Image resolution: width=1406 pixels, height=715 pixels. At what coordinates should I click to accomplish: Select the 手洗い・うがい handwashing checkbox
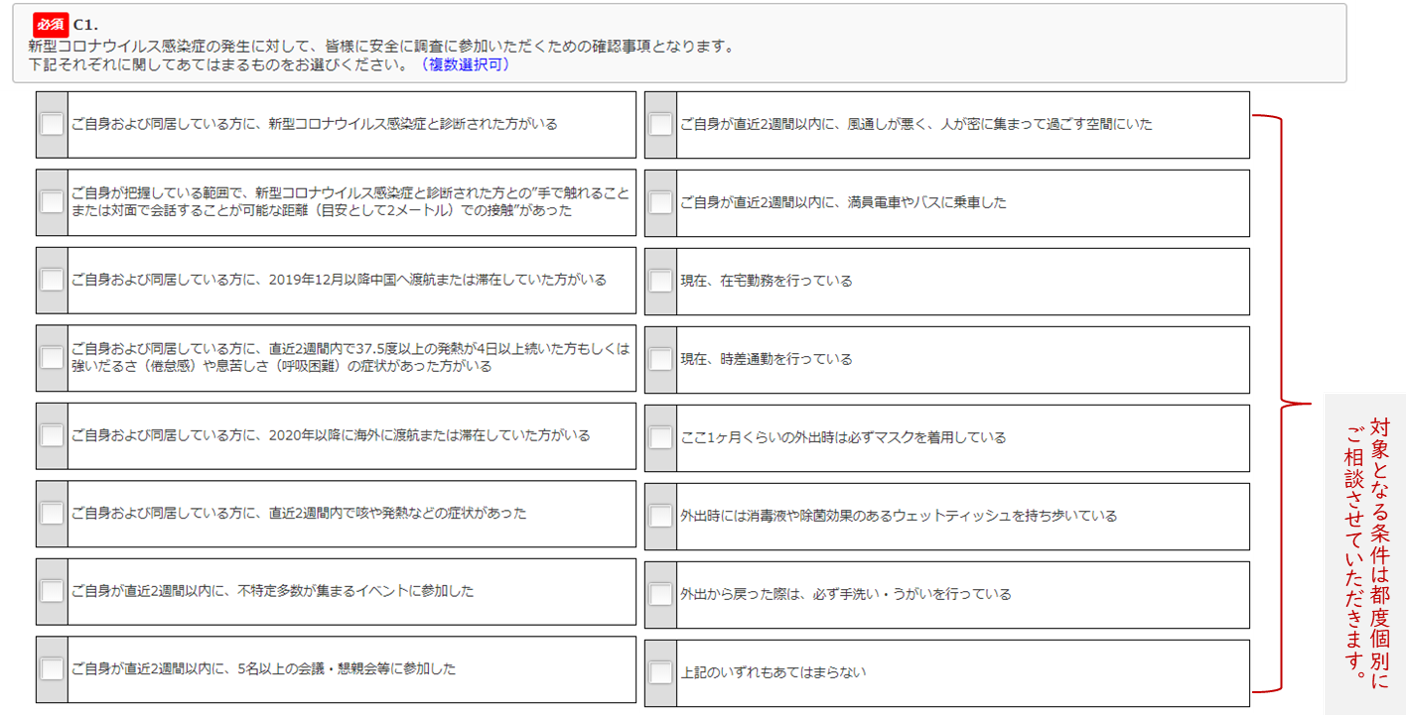pyautogui.click(x=660, y=594)
